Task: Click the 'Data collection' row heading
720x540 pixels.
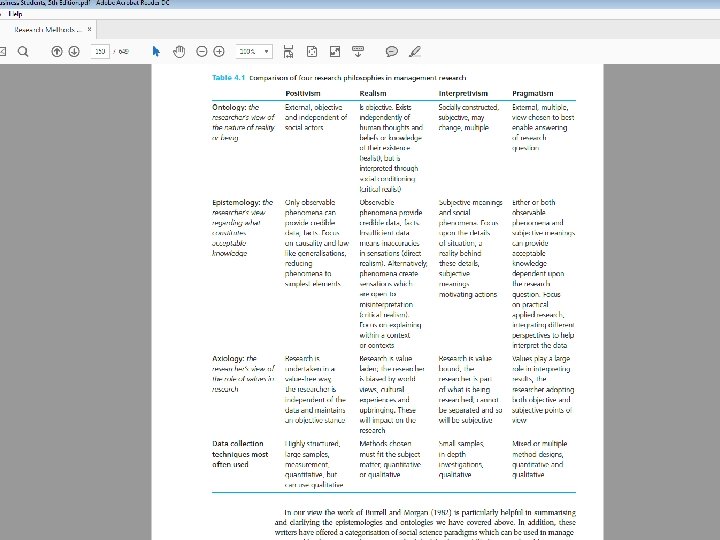Action: (x=238, y=444)
